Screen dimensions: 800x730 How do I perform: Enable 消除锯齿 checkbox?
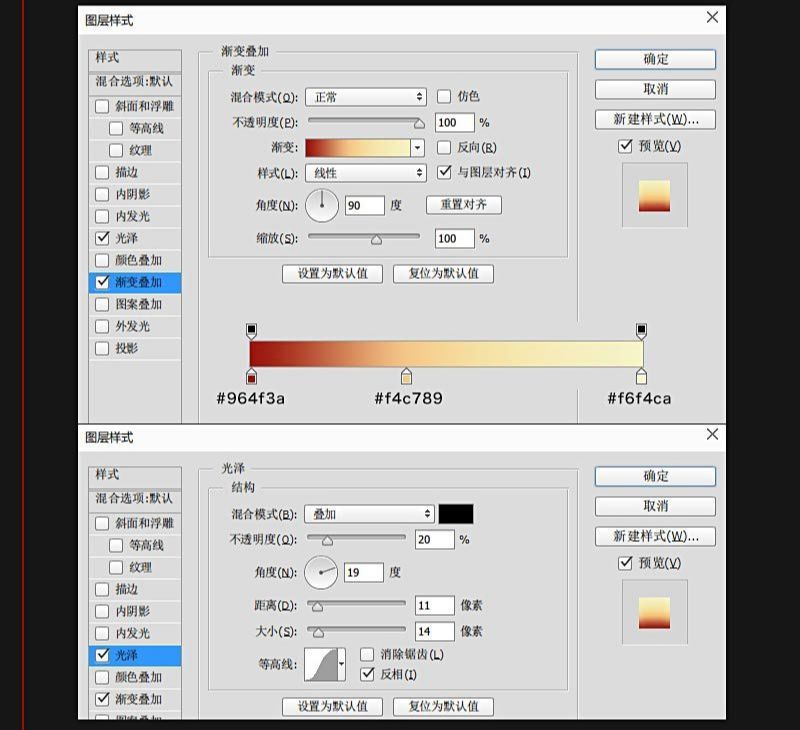tap(367, 655)
